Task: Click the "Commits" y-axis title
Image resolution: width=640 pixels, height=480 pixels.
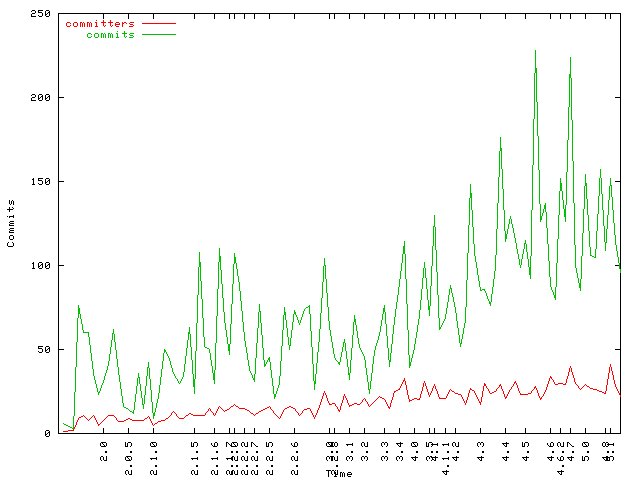Action: click(11, 223)
